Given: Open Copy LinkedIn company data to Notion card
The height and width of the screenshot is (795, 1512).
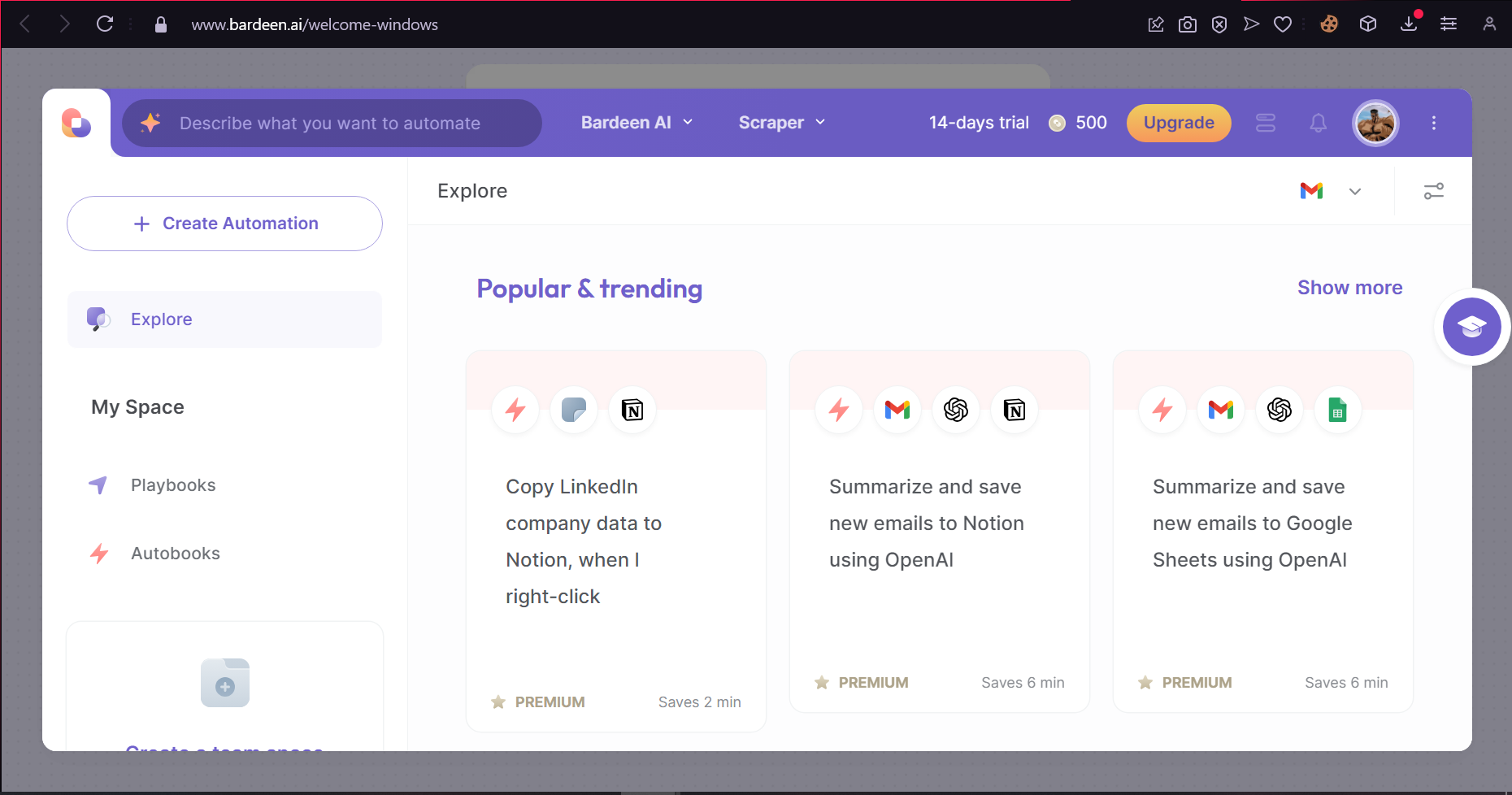Looking at the screenshot, I should click(x=616, y=541).
